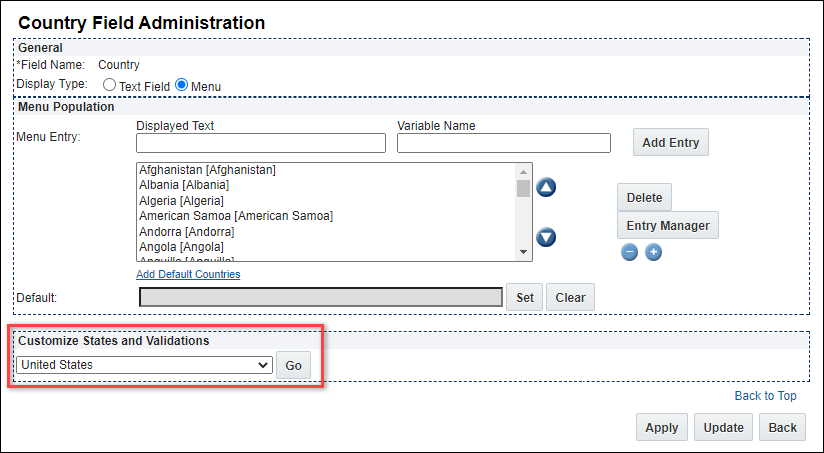Open the United States country dropdown
The width and height of the screenshot is (824, 453).
point(145,365)
